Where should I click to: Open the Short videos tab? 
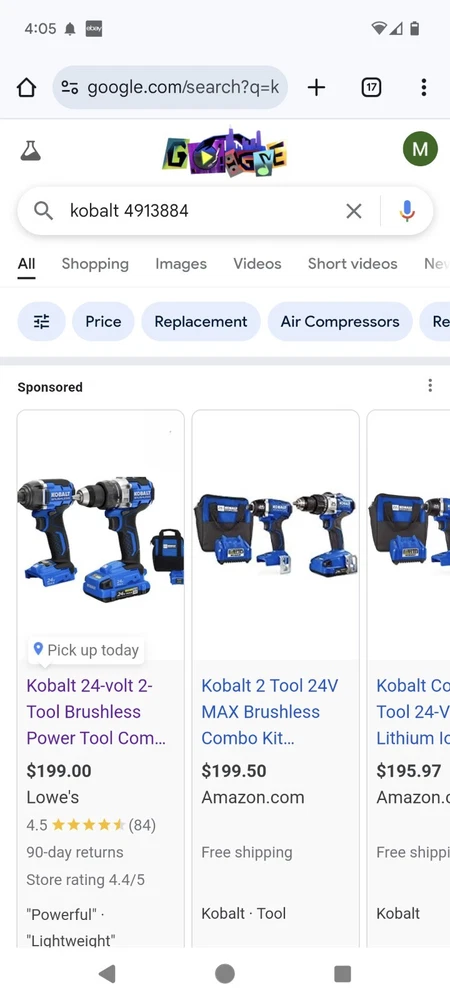pos(352,263)
